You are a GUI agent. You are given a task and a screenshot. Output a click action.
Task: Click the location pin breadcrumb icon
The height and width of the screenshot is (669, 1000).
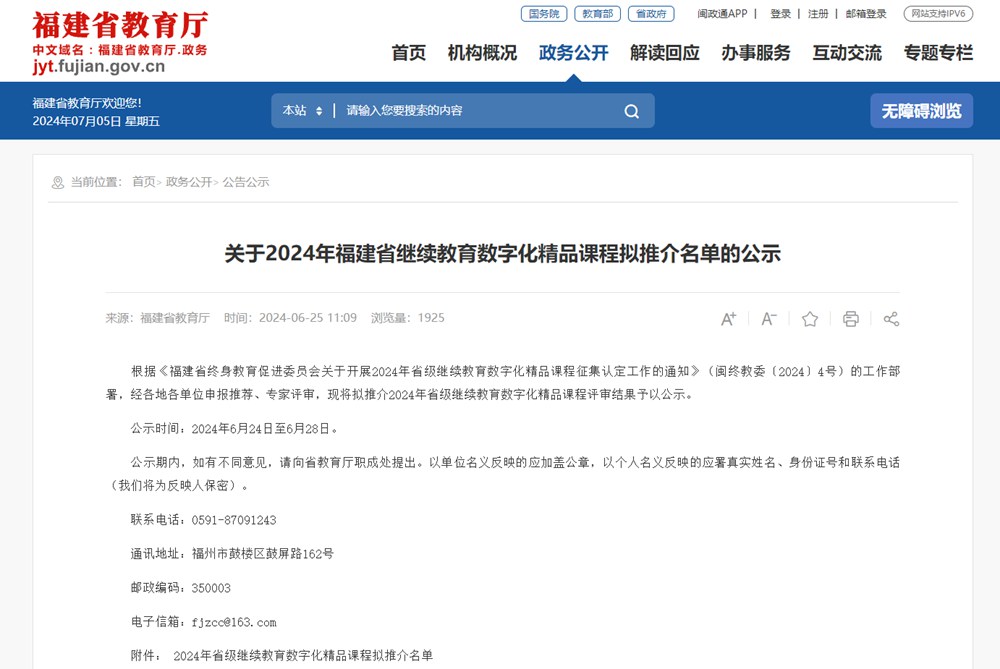pyautogui.click(x=57, y=182)
